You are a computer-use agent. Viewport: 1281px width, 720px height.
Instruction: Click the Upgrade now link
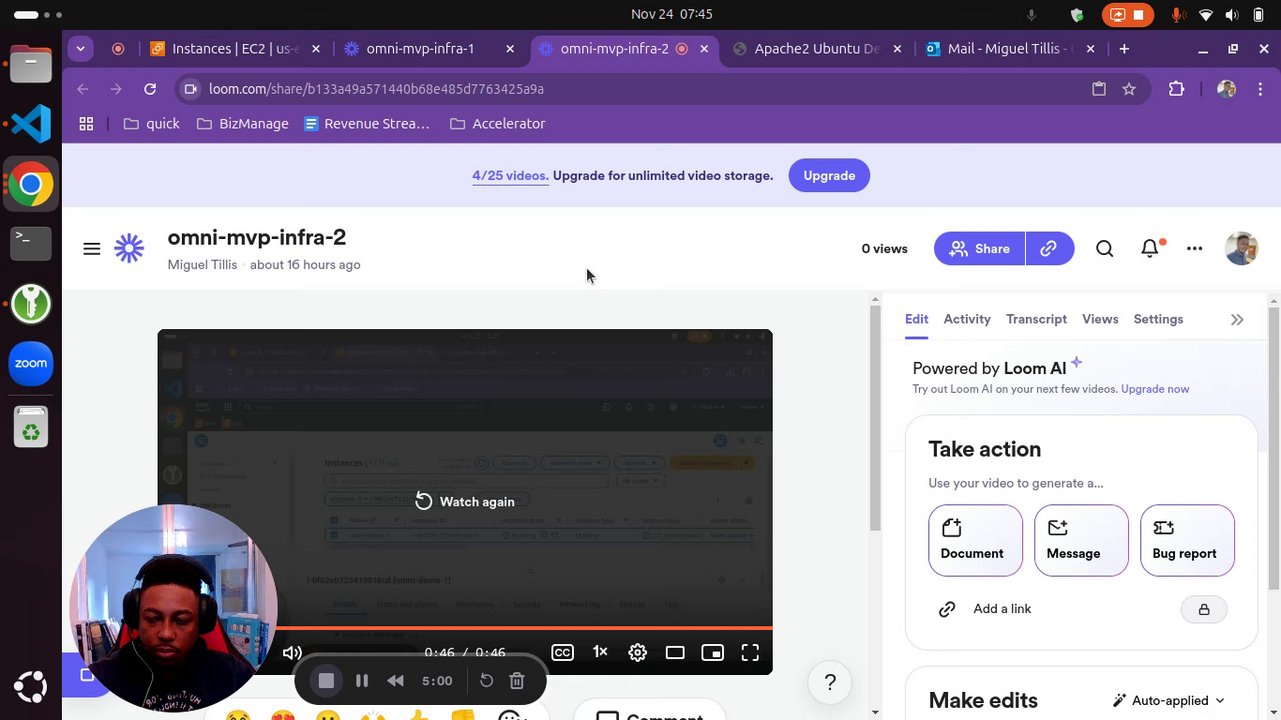pos(1155,389)
